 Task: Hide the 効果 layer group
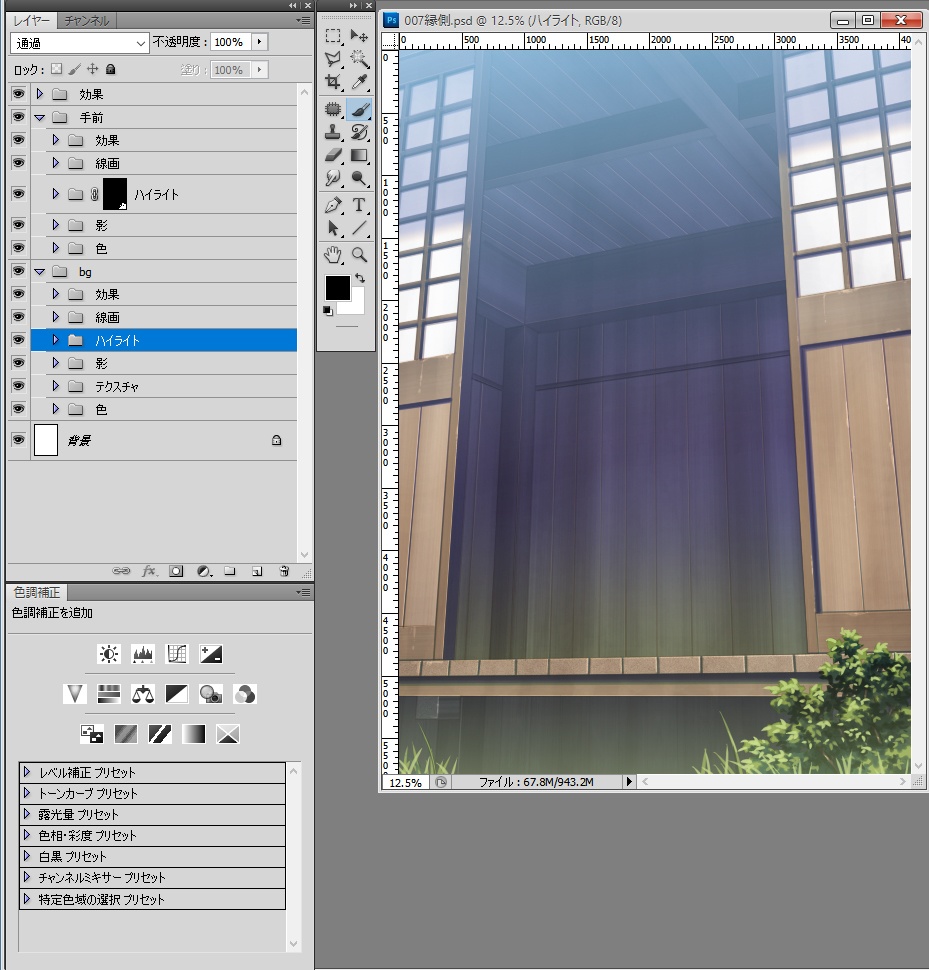(18, 94)
